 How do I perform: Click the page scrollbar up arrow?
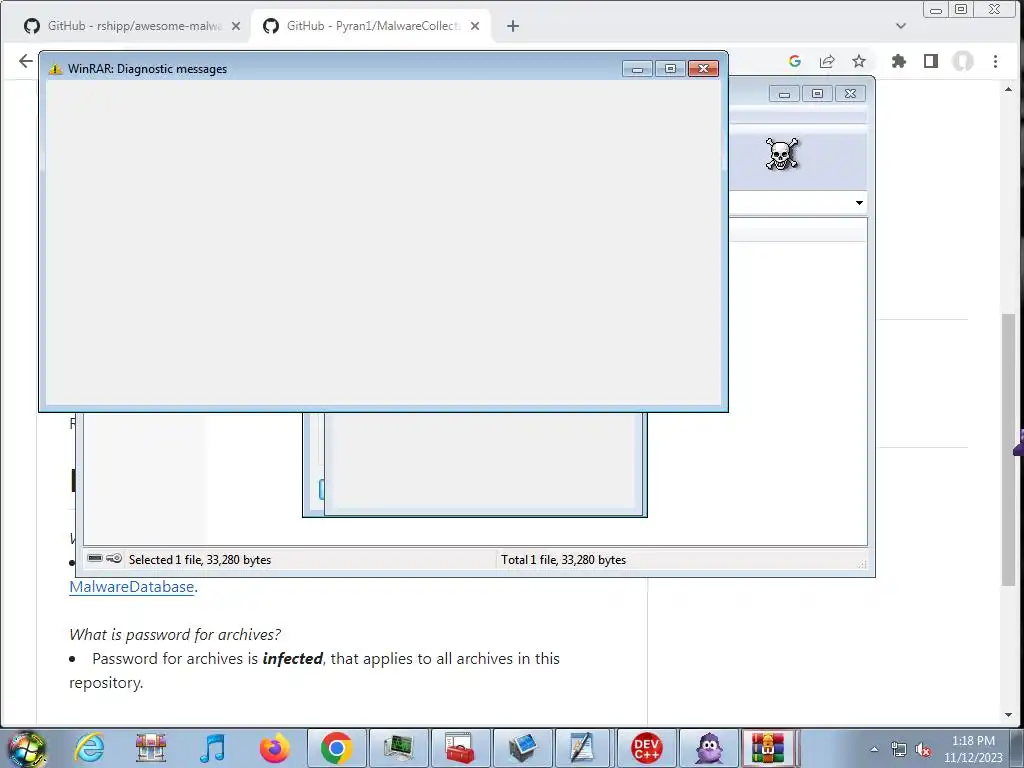tap(1008, 89)
